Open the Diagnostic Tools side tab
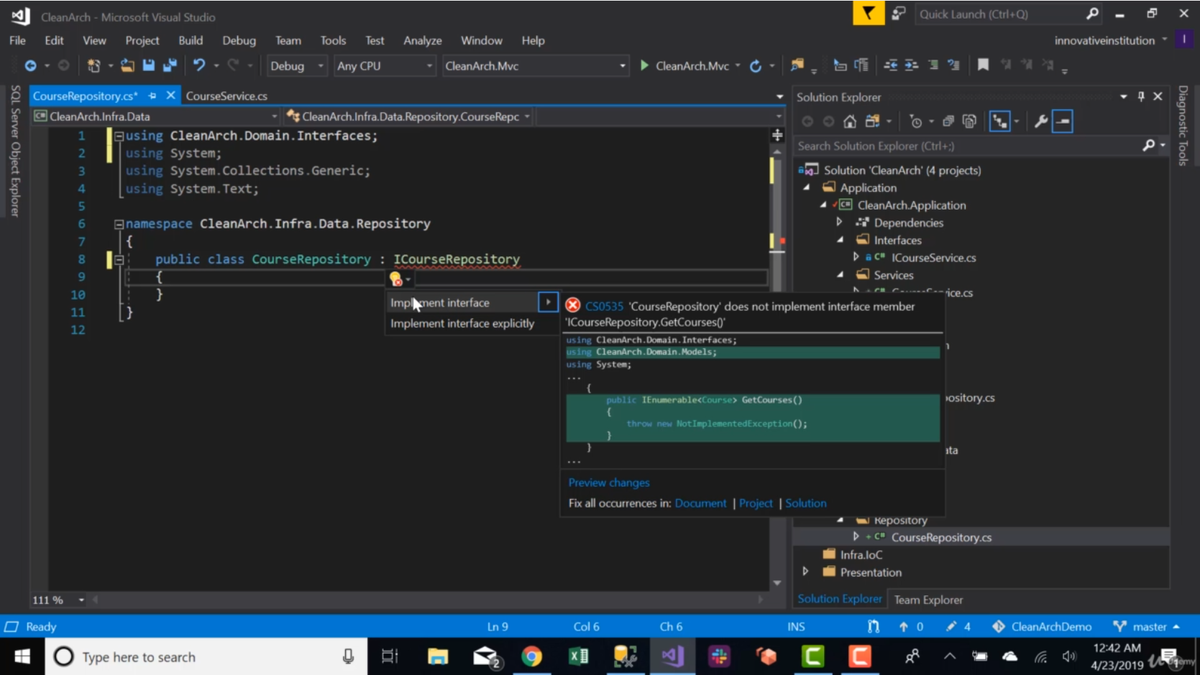 pyautogui.click(x=1183, y=125)
